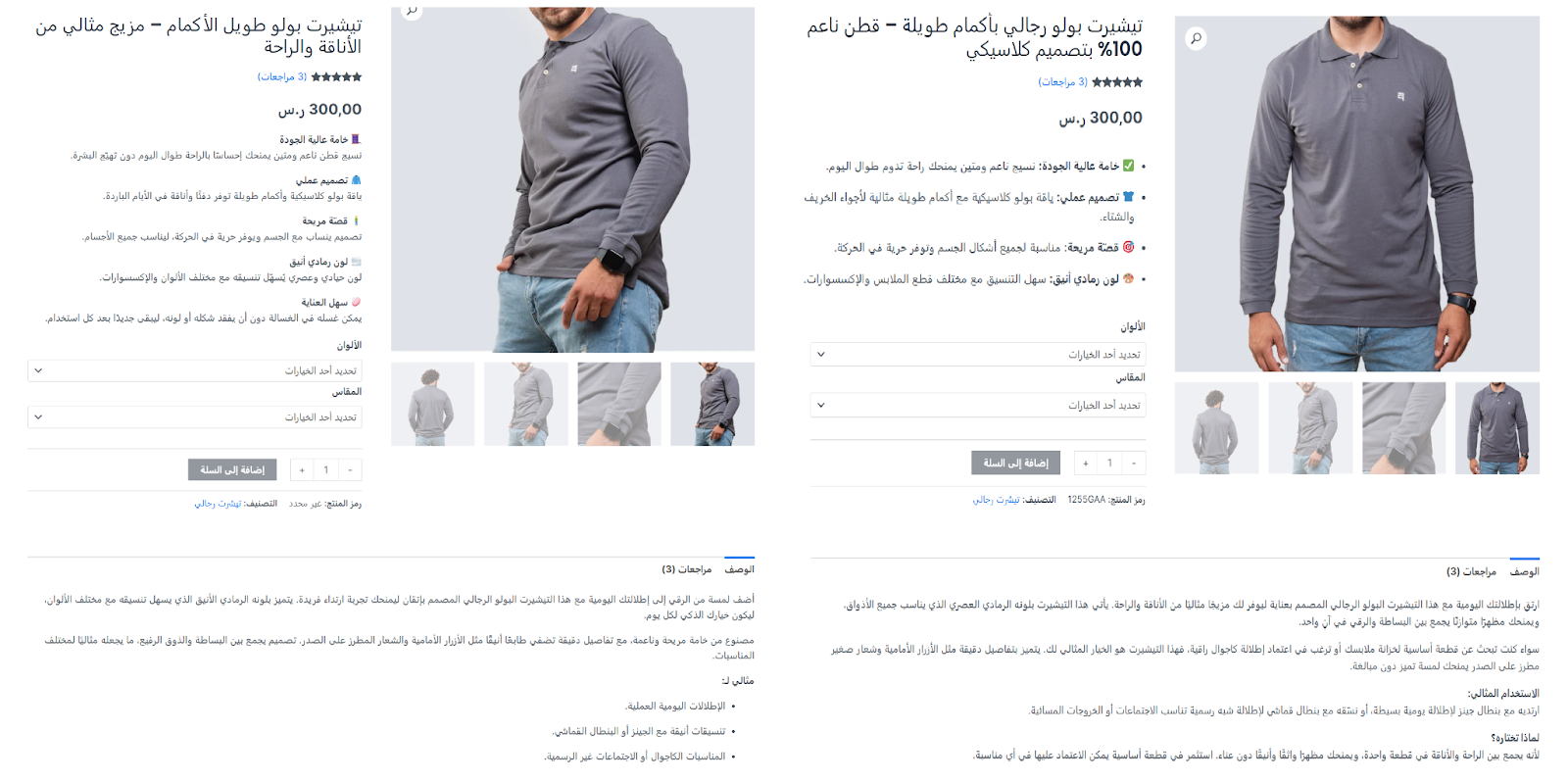
Task: Expand the المقاس size dropdown in left panel
Action: [x=195, y=416]
